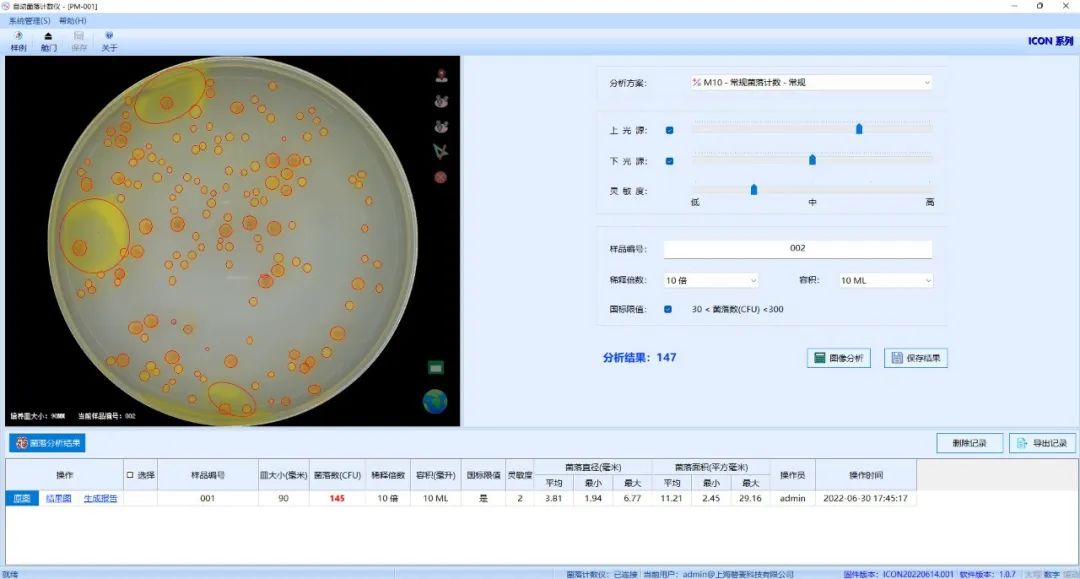
Task: Select the green cursor arrow tool
Action: click(x=440, y=151)
